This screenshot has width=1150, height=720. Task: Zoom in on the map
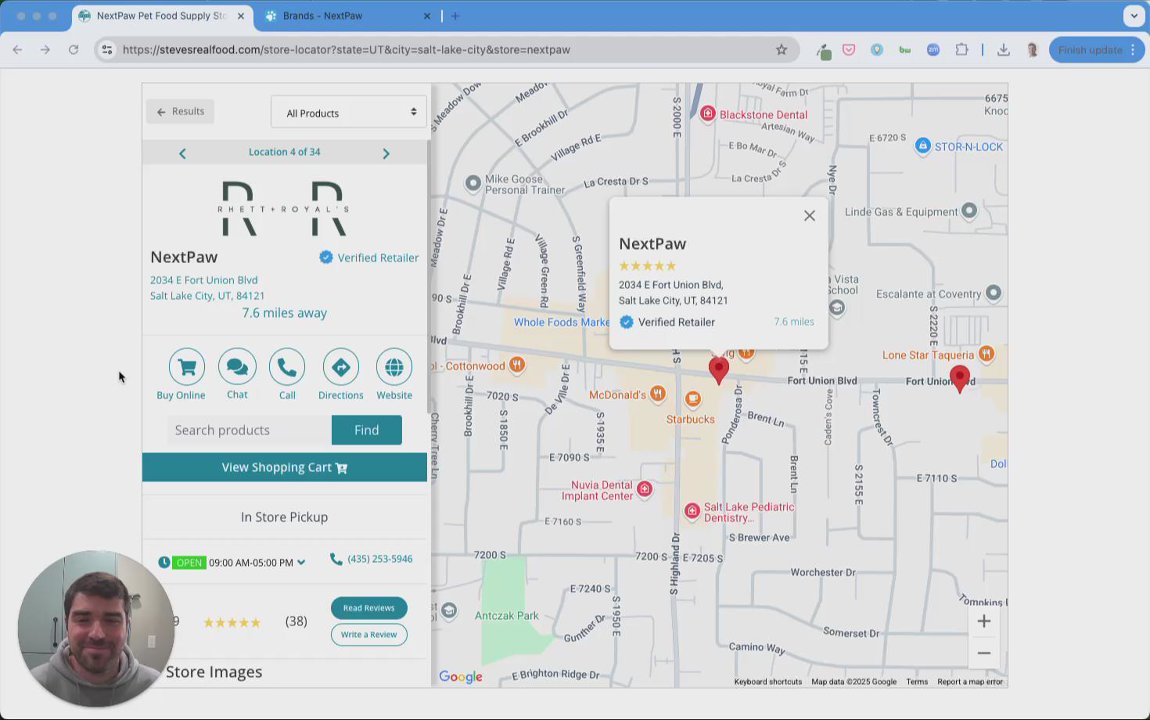click(984, 621)
